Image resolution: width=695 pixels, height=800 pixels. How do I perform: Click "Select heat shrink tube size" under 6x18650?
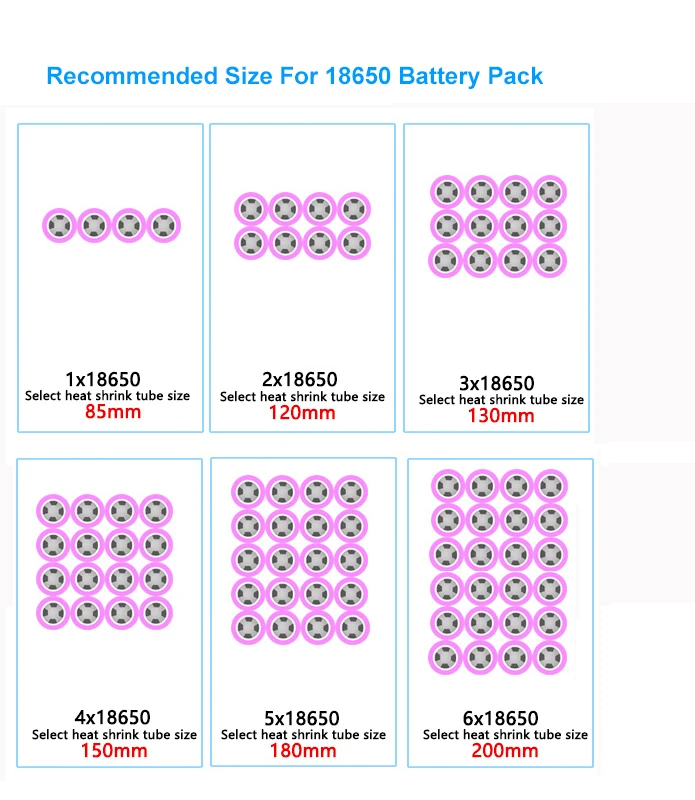(505, 735)
